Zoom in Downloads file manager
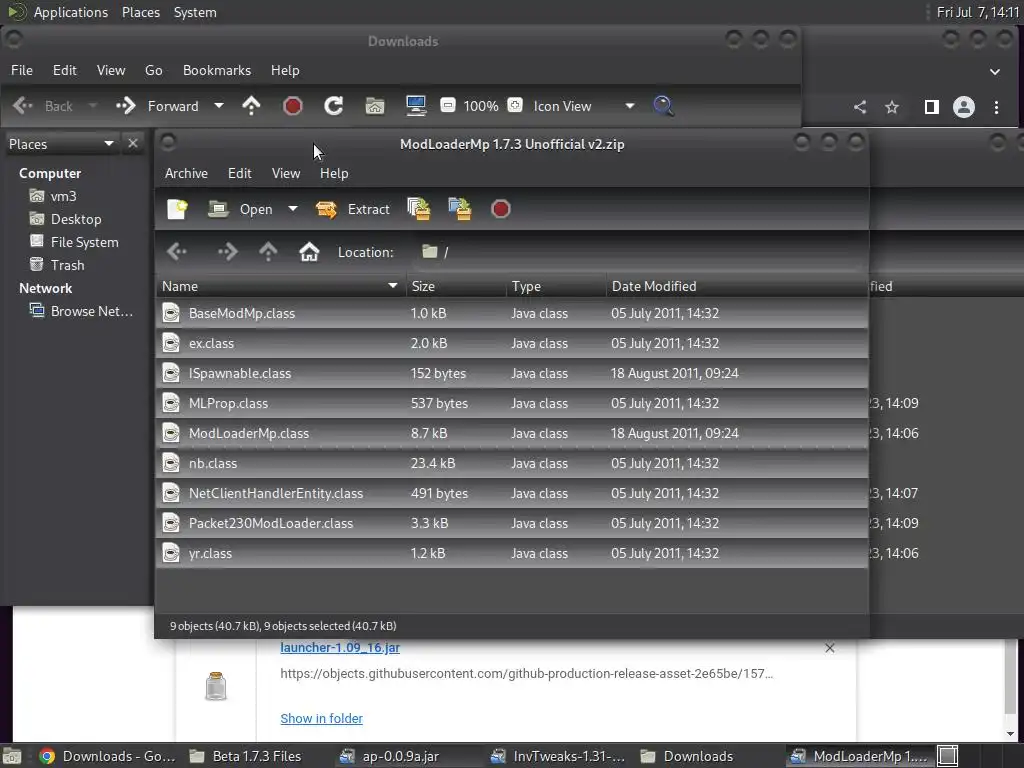This screenshot has width=1024, height=768. [515, 105]
